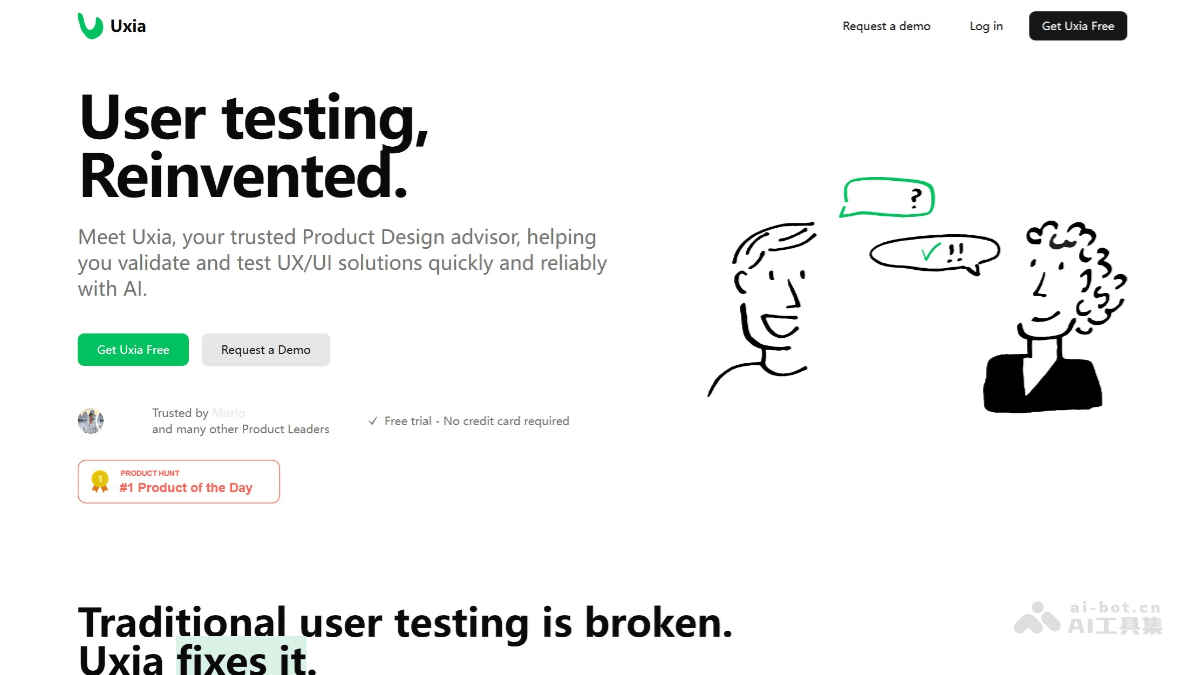Click the green question mark speech bubble

(888, 197)
